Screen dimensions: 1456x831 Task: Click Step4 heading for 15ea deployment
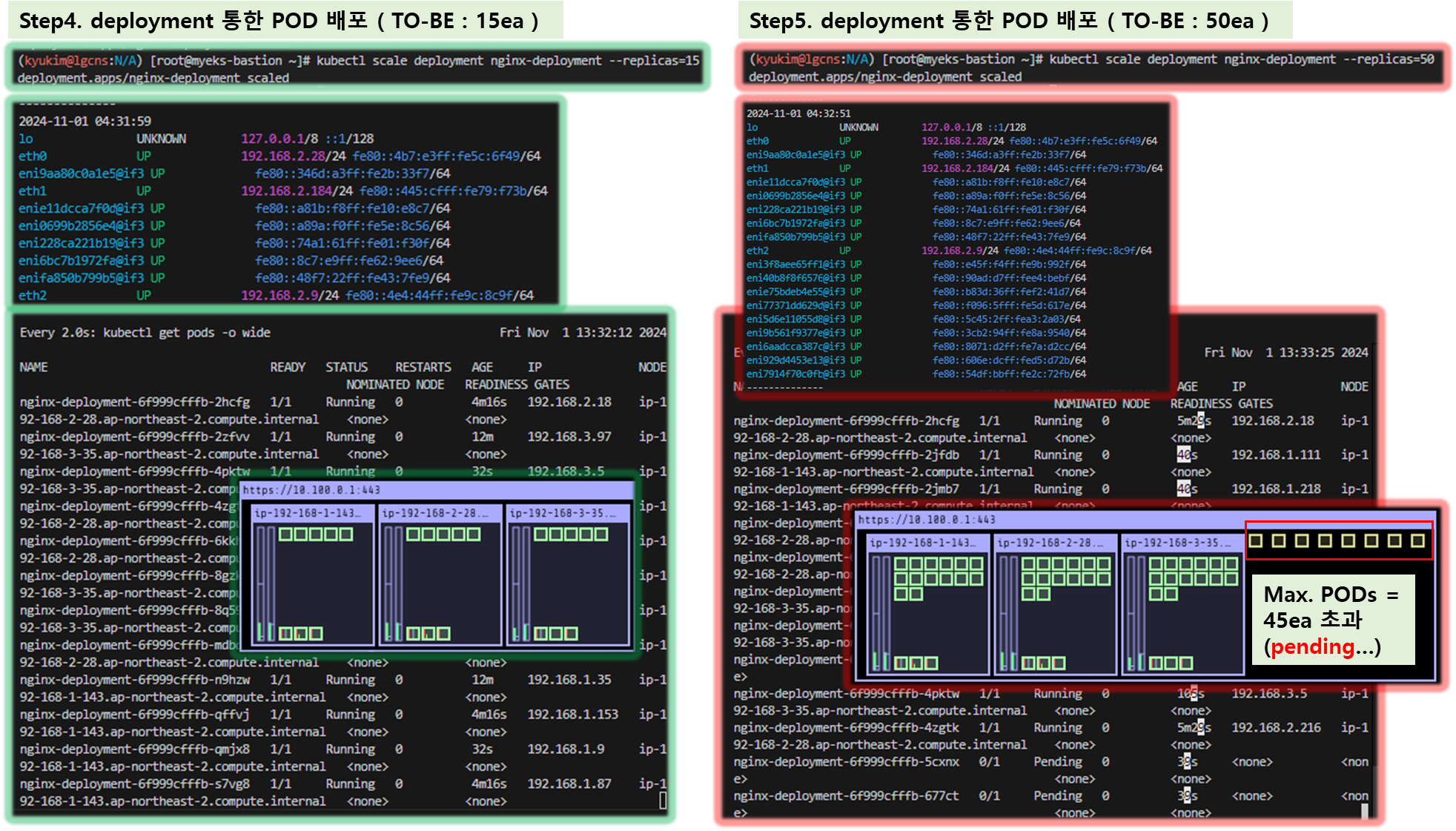click(x=279, y=20)
